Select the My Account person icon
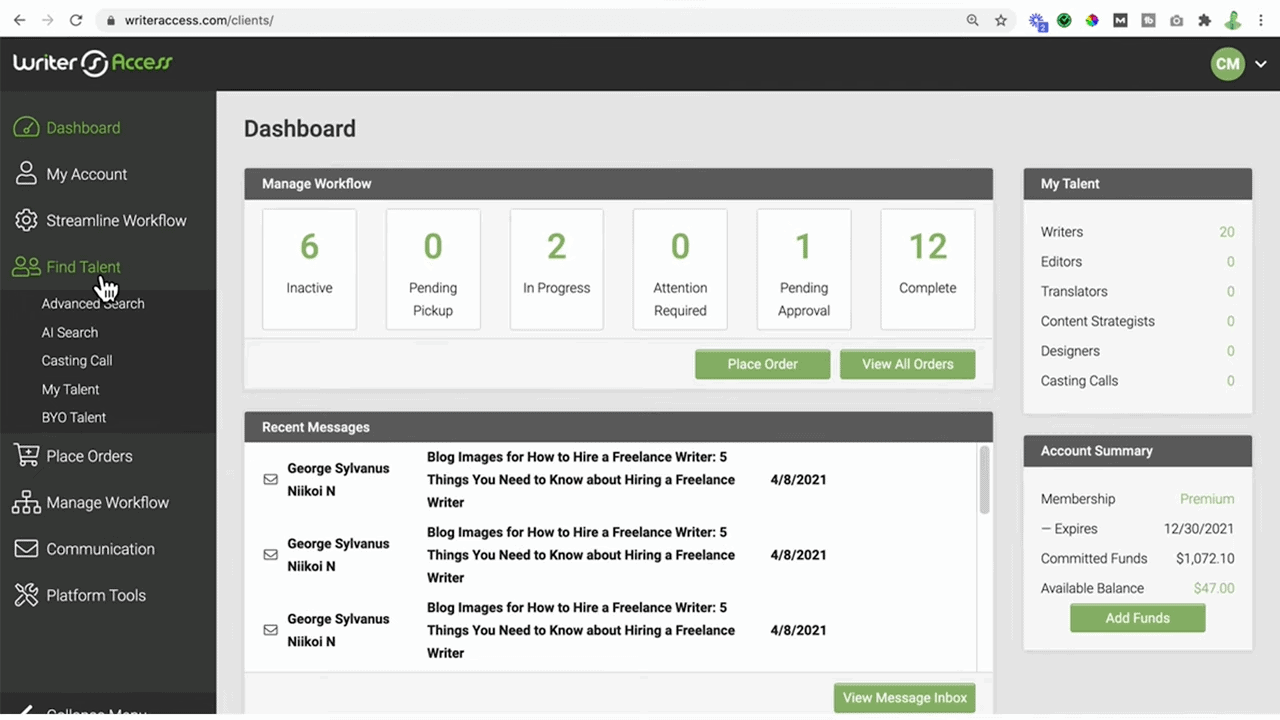The image size is (1280, 720). tap(26, 174)
